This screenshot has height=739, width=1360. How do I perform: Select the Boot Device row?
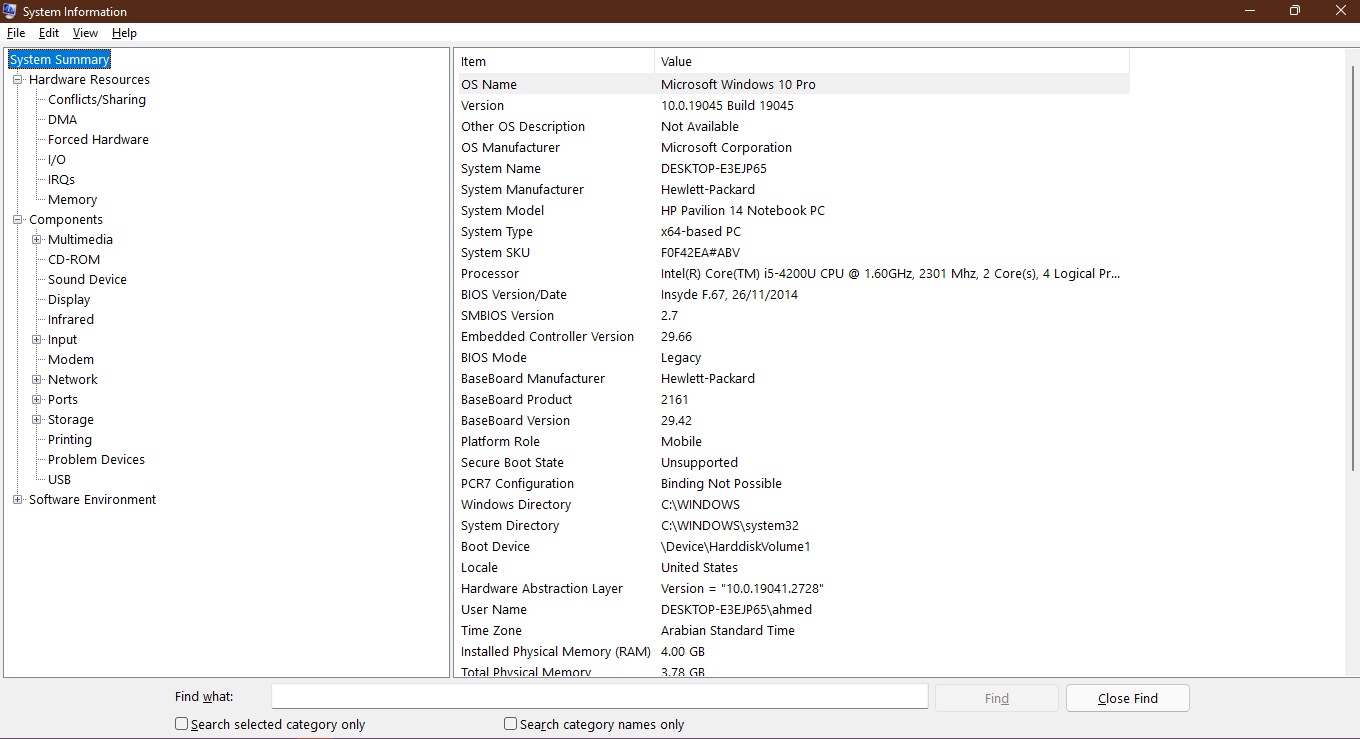coord(794,547)
